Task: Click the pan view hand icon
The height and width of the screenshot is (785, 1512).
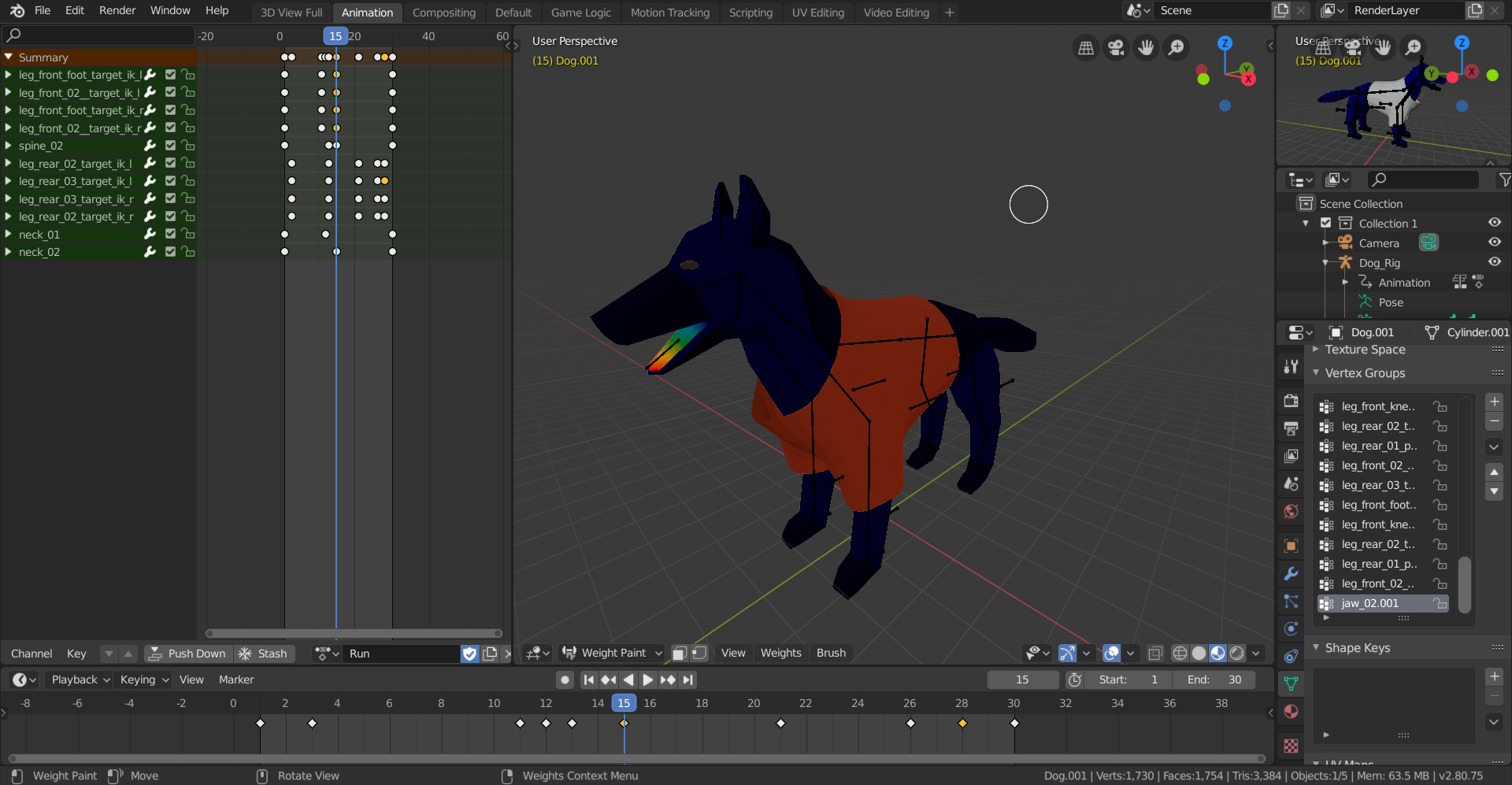Action: [1146, 48]
